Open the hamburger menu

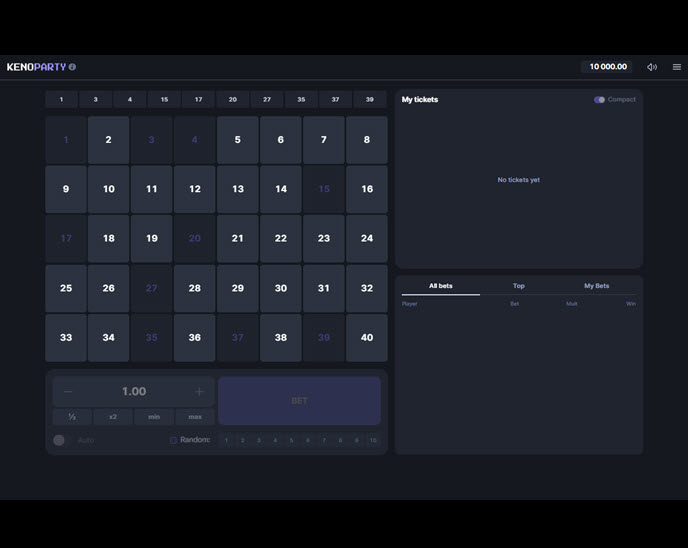pos(677,67)
